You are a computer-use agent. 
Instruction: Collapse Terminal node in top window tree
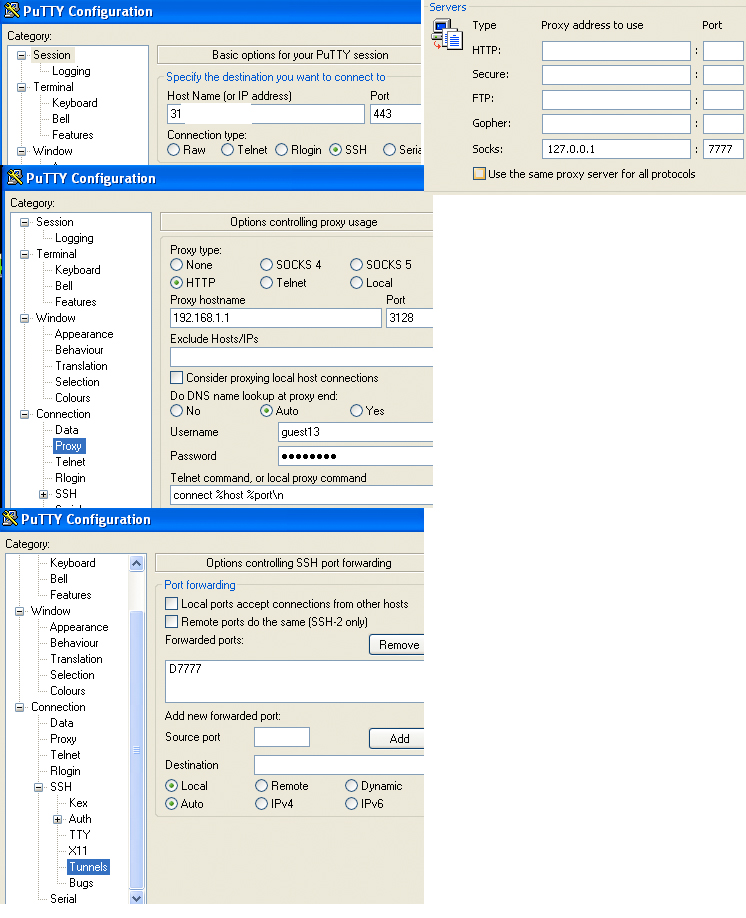22,87
